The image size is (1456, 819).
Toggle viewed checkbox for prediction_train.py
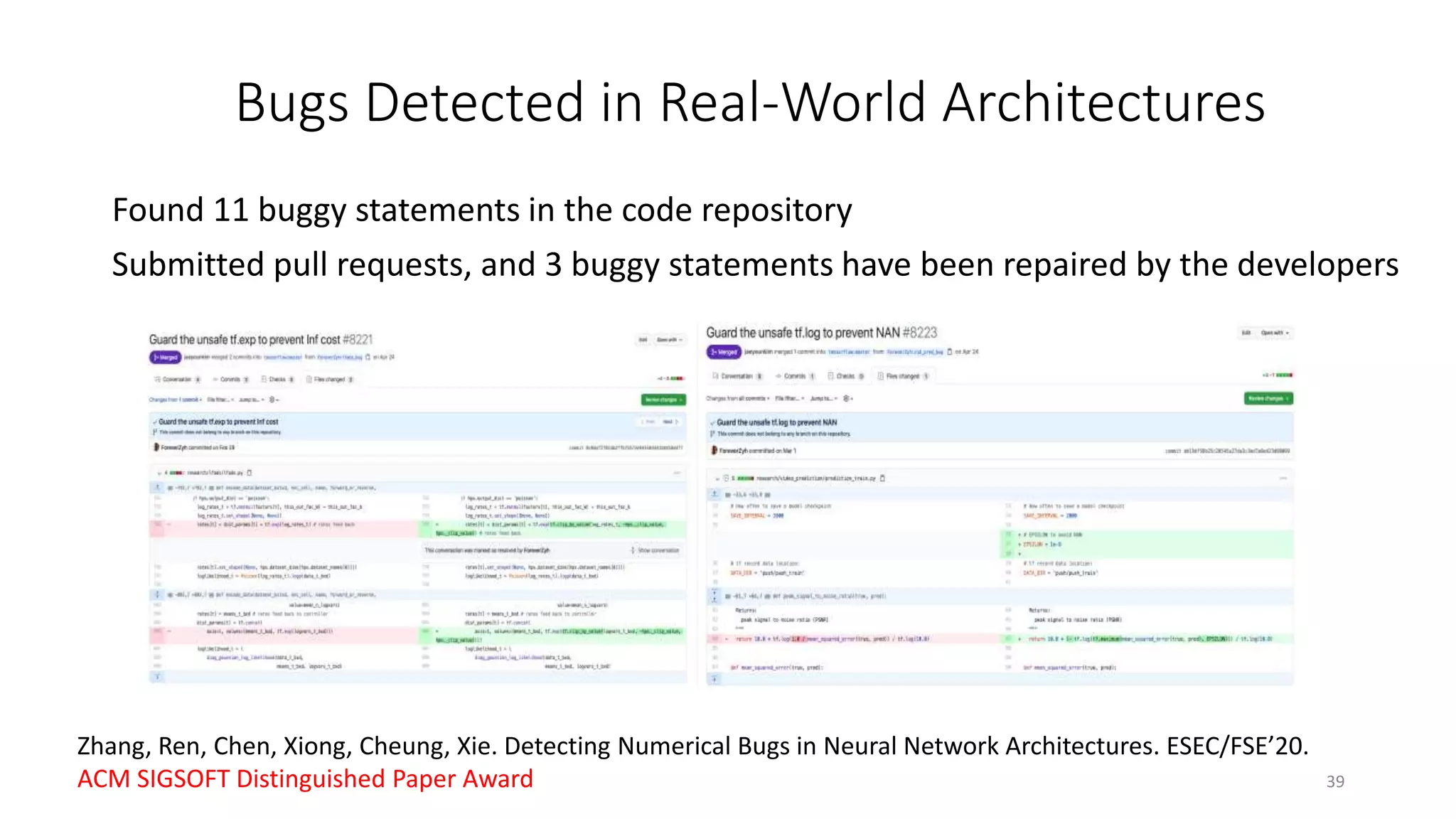[x=726, y=478]
